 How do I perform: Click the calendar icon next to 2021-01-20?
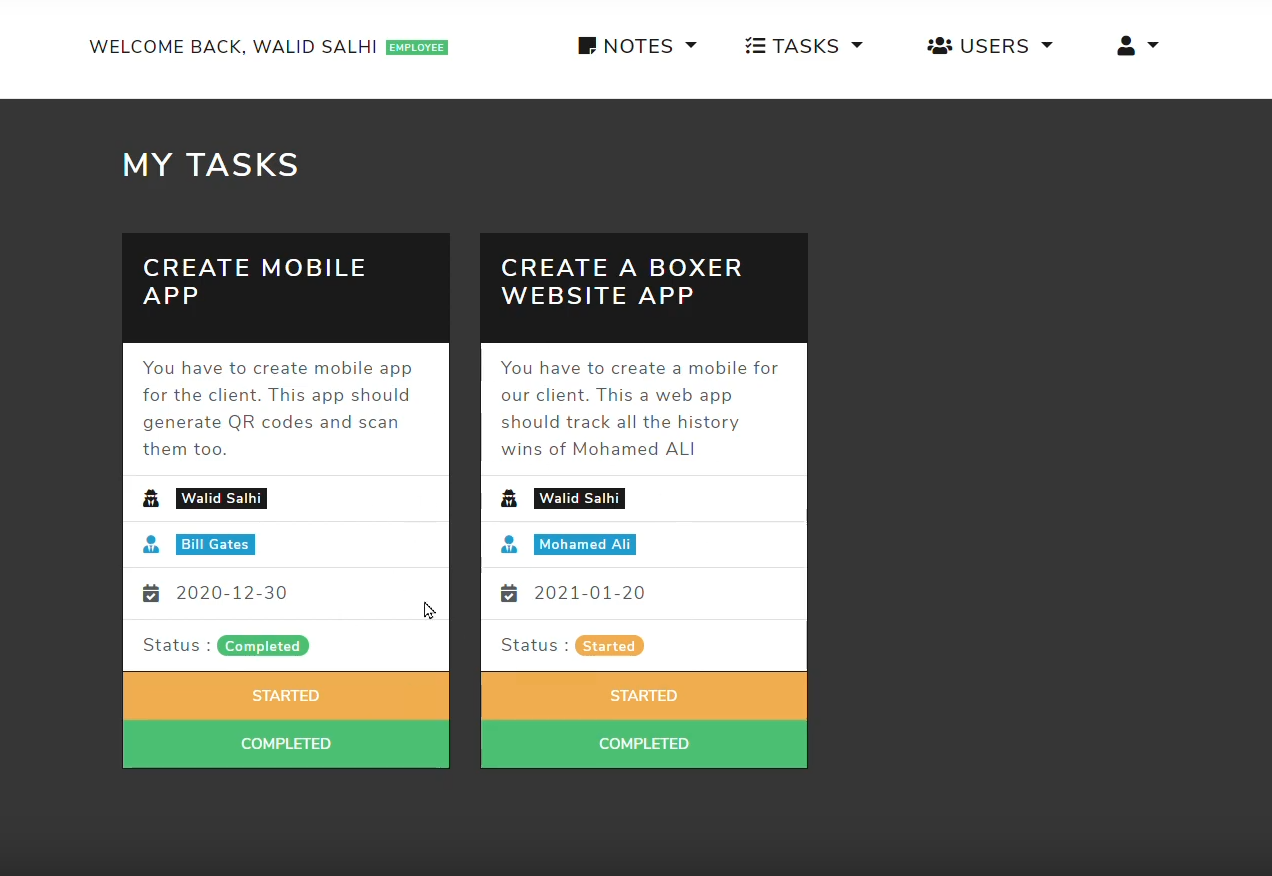(x=509, y=592)
